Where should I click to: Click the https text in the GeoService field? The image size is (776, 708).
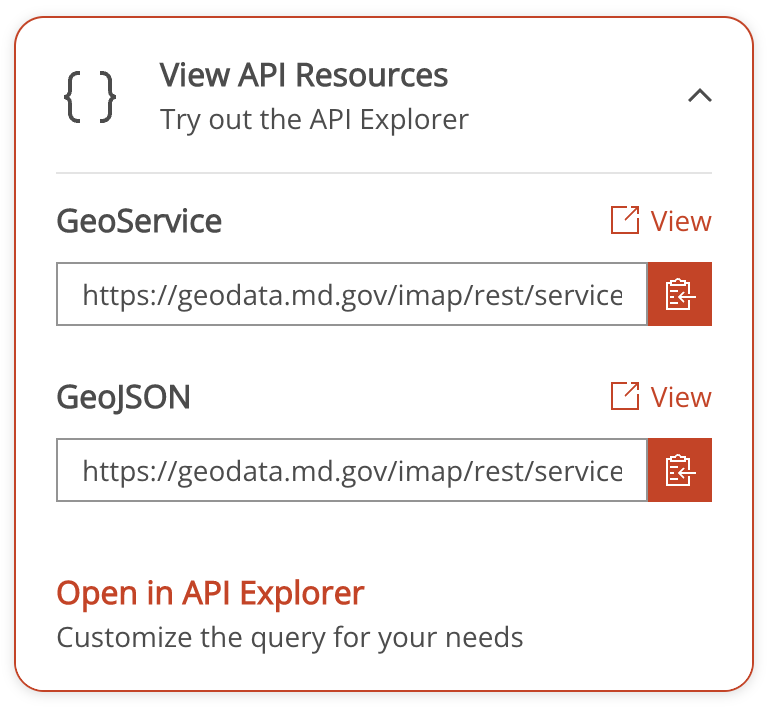click(114, 295)
